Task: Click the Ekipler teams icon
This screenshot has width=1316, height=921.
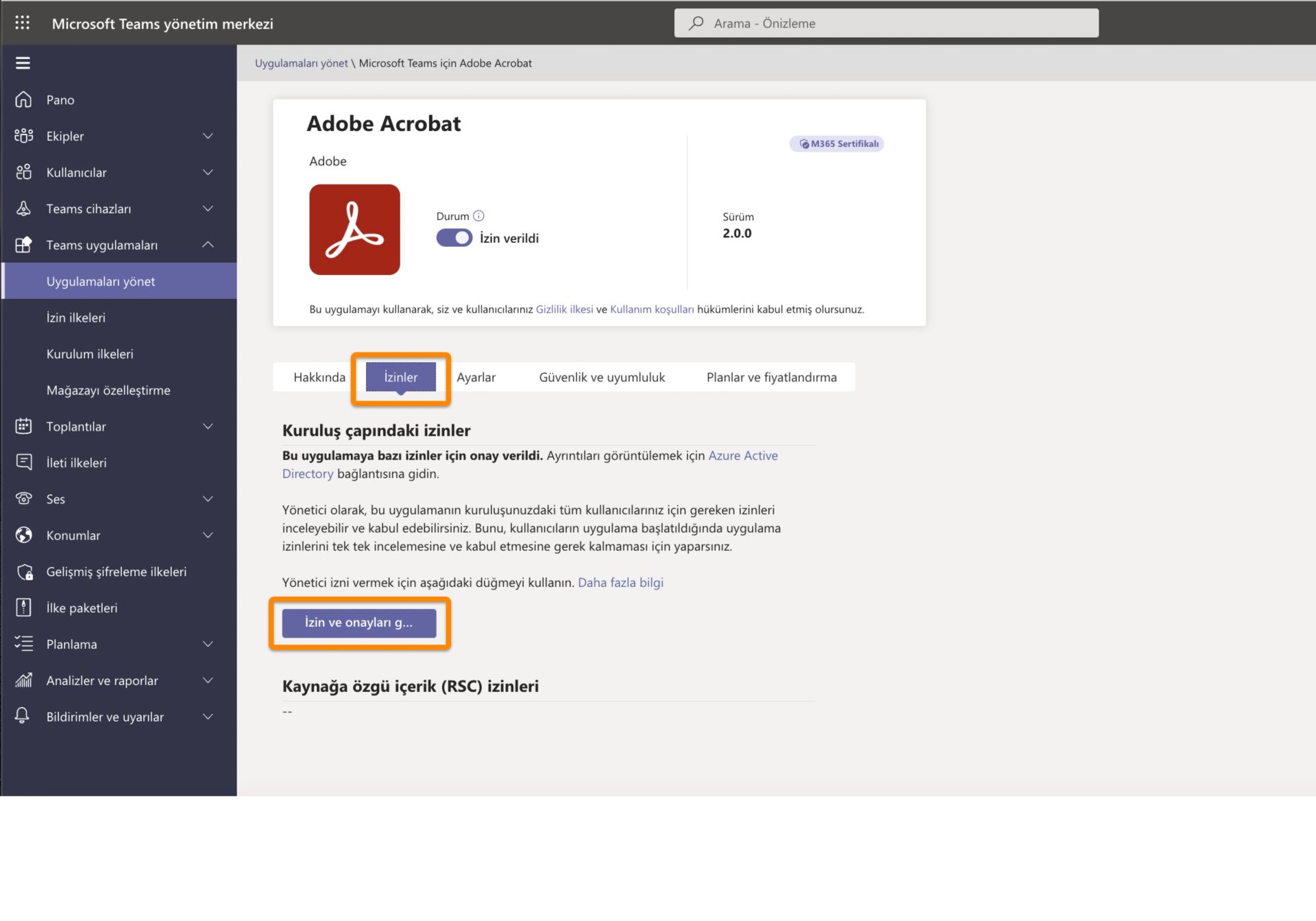Action: coord(23,136)
